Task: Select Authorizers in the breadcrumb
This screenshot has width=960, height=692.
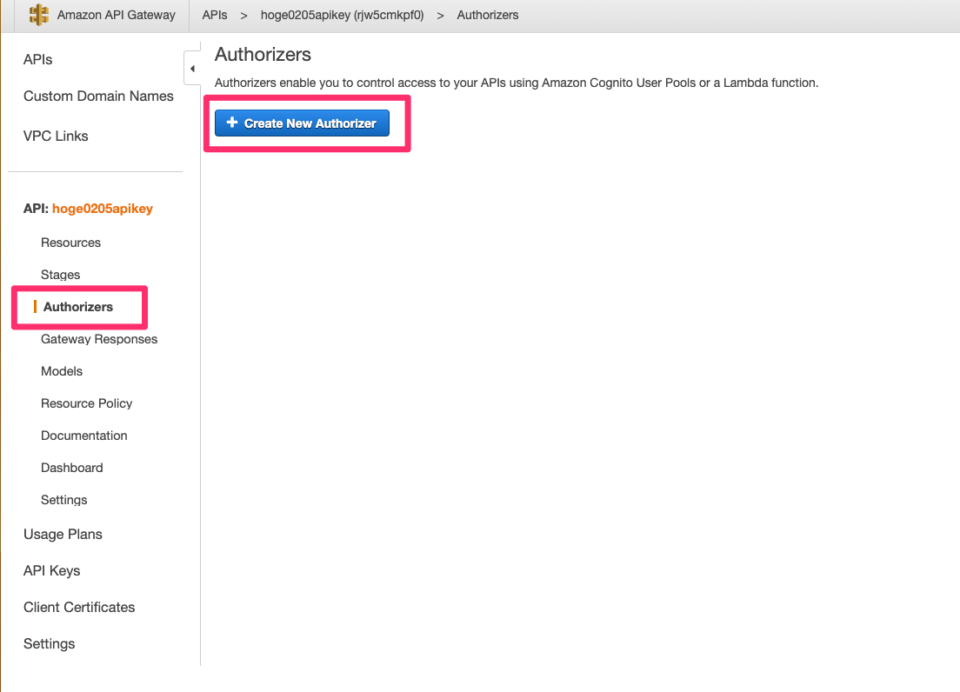Action: pos(487,15)
